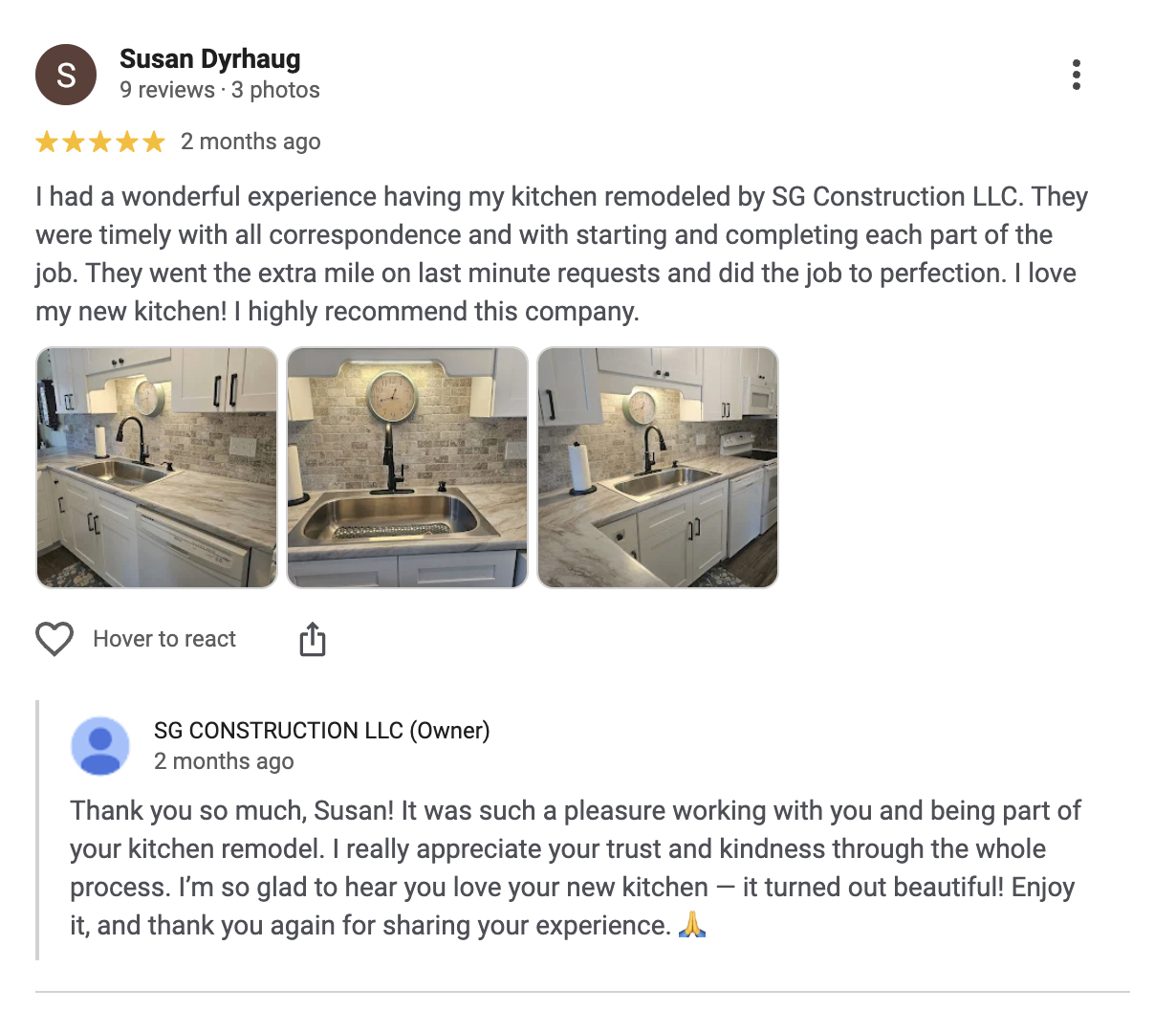Open the middle close-up sink photo
This screenshot has height=1011, width=1176.
tap(407, 467)
